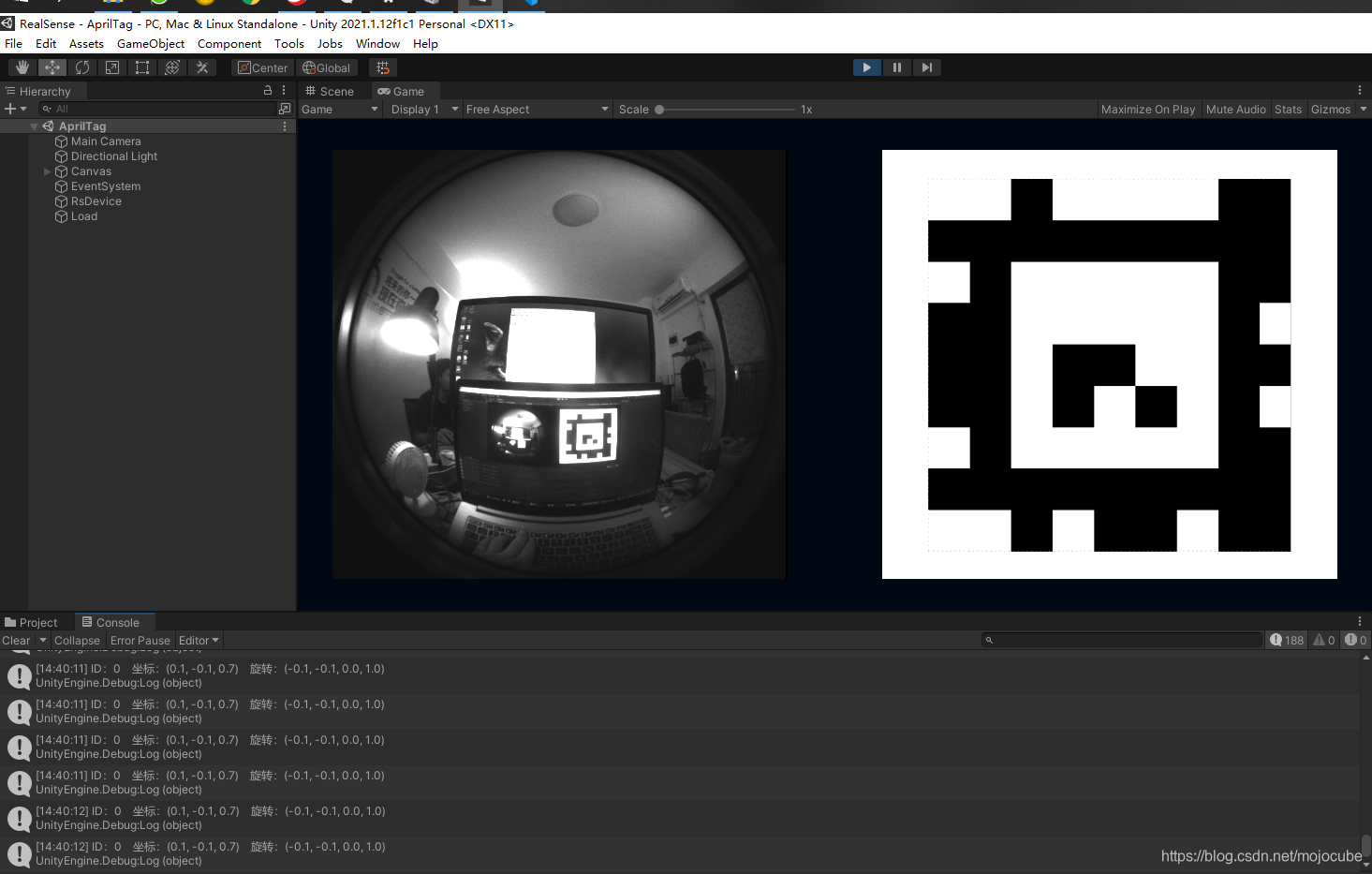Click the large AprilTag marker image
The image size is (1372, 874).
tap(1109, 364)
